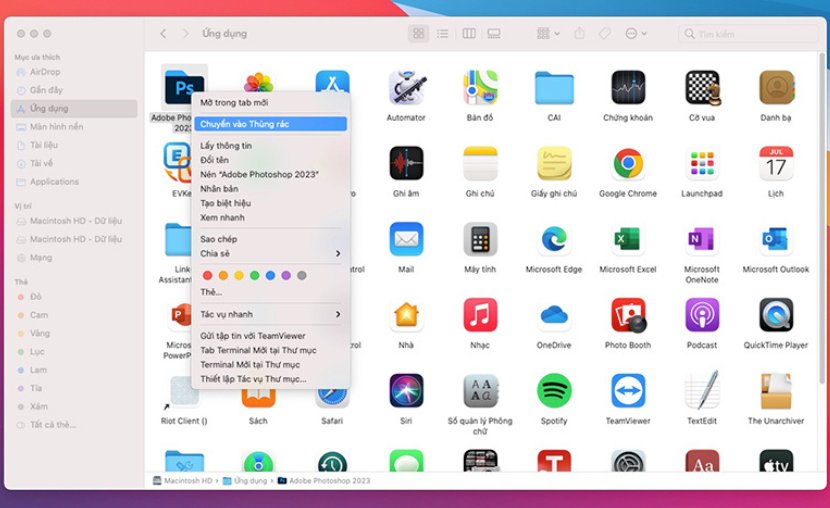Launch Photo Booth

point(628,315)
